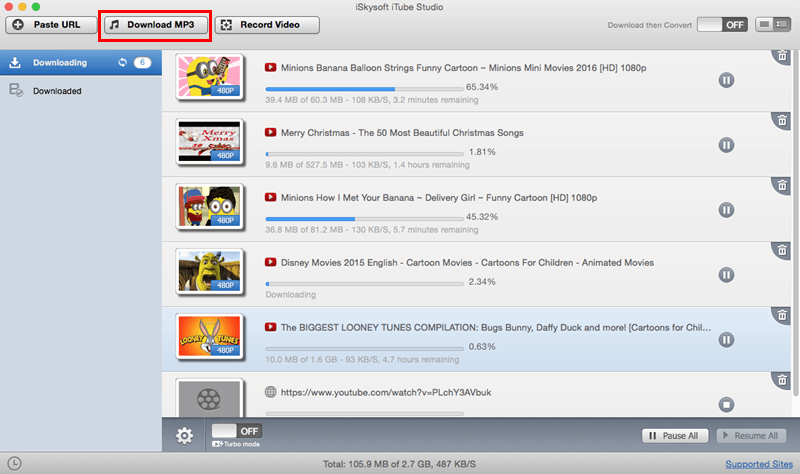Click the 0.63% progress bar
This screenshot has width=800, height=474.
(x=364, y=348)
